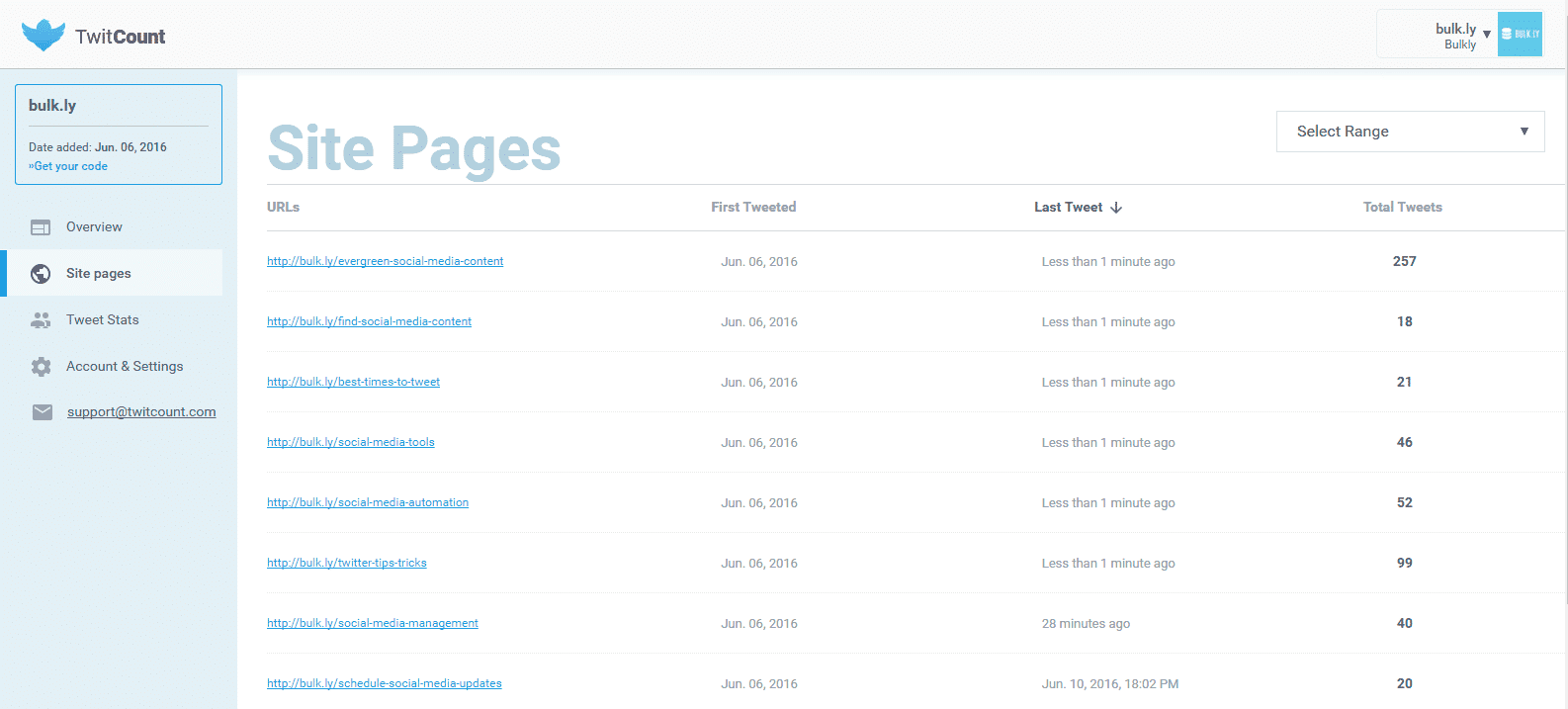Click total tweets value 99
The height and width of the screenshot is (709, 1568).
(x=1404, y=563)
